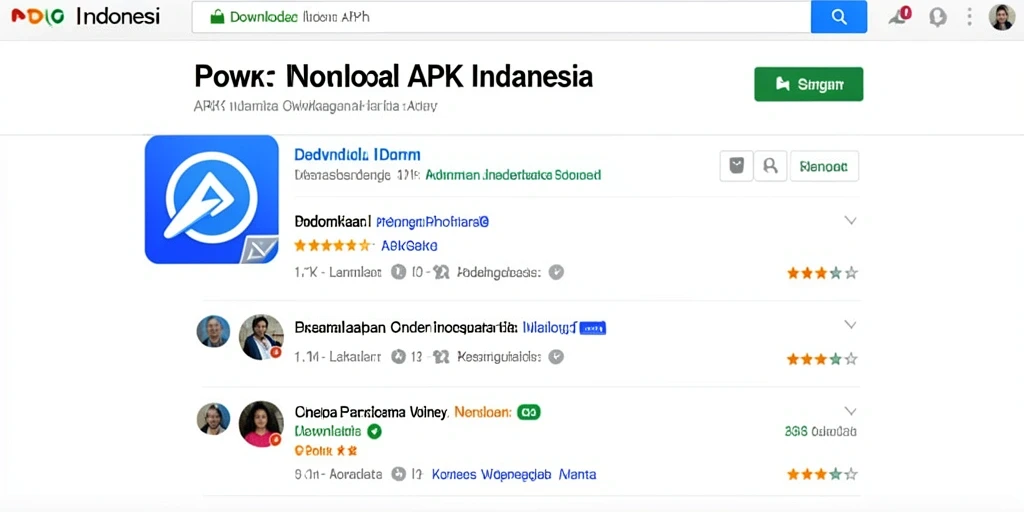1024x512 pixels.
Task: Expand chevron in the Cnelpa Parsicama row
Action: [x=850, y=411]
